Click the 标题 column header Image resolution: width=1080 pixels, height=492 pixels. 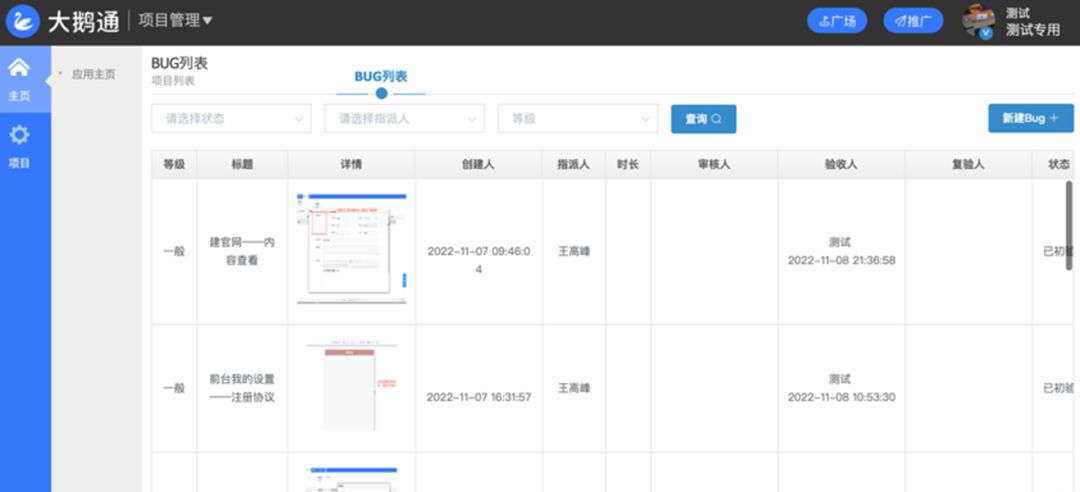click(242, 165)
